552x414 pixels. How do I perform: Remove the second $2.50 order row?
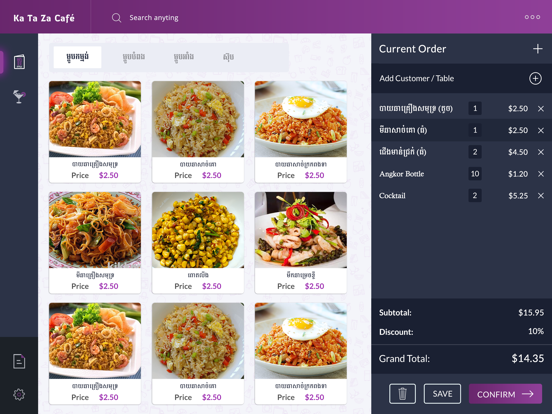coord(541,131)
